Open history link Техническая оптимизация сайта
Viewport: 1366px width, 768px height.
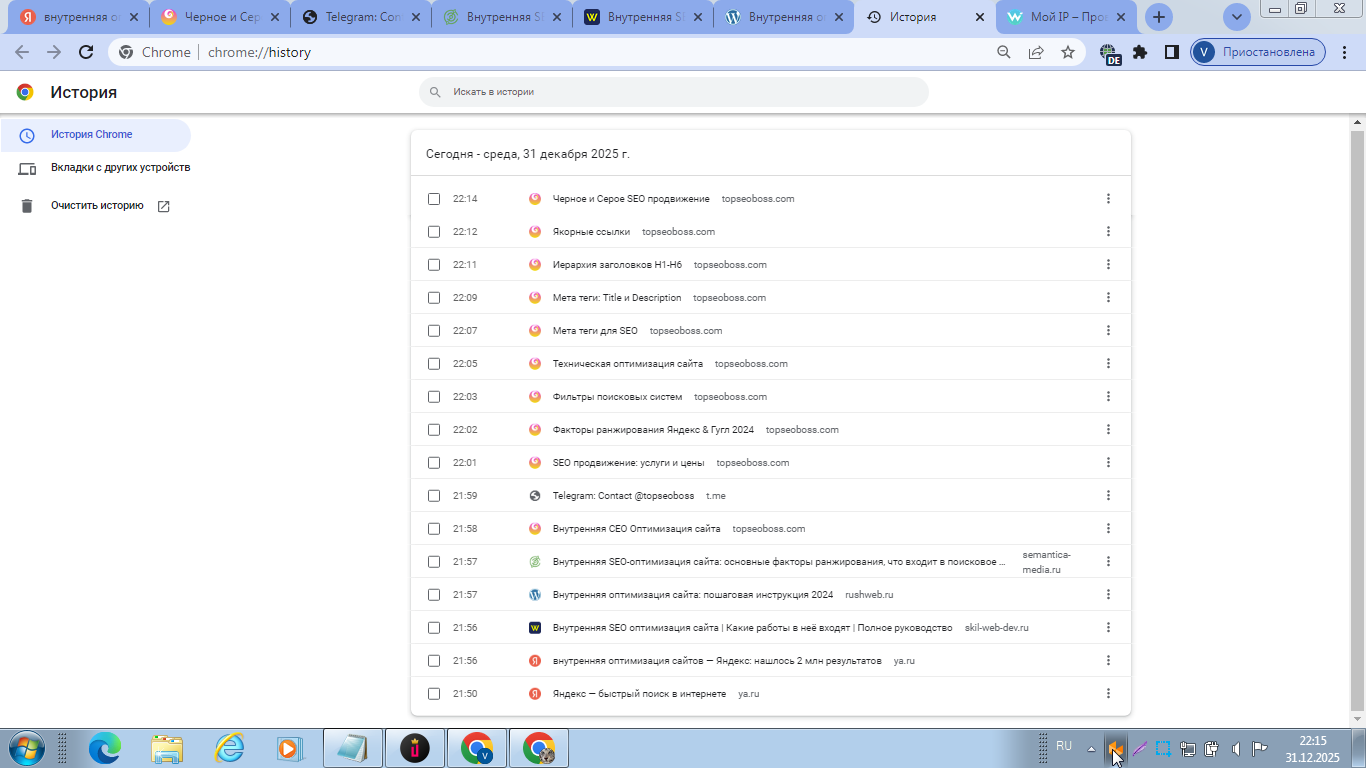click(x=628, y=364)
